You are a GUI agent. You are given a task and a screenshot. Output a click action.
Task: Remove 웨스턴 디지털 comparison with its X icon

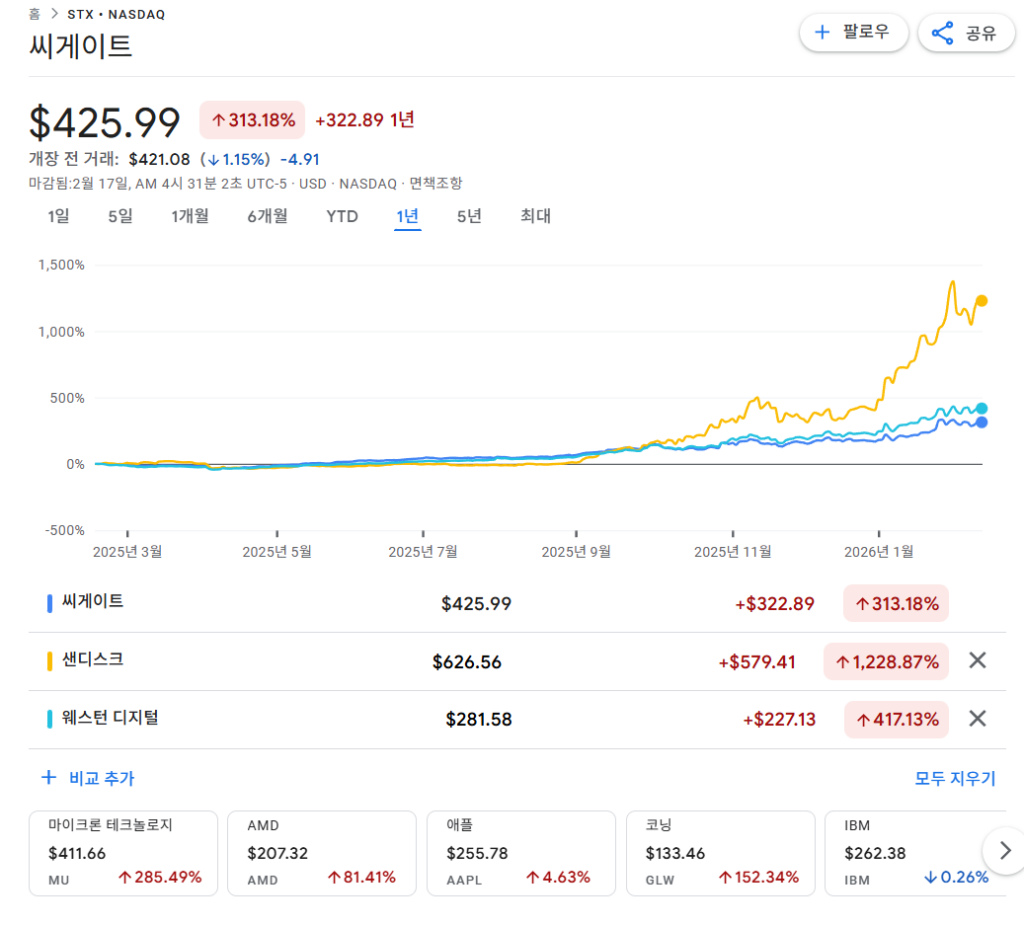[x=977, y=718]
